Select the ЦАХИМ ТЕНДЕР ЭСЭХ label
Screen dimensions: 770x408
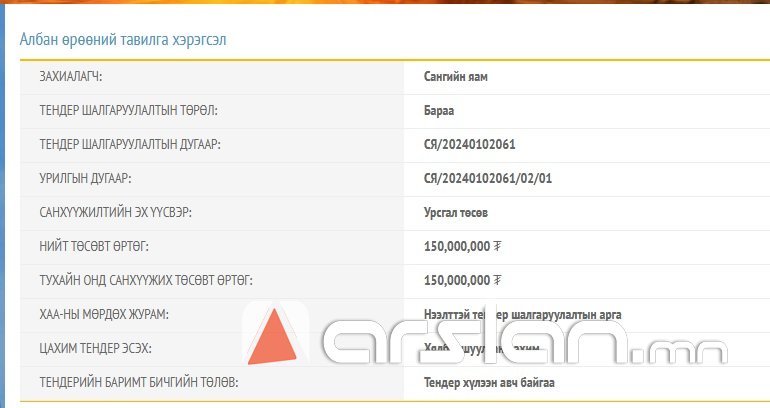(x=95, y=348)
